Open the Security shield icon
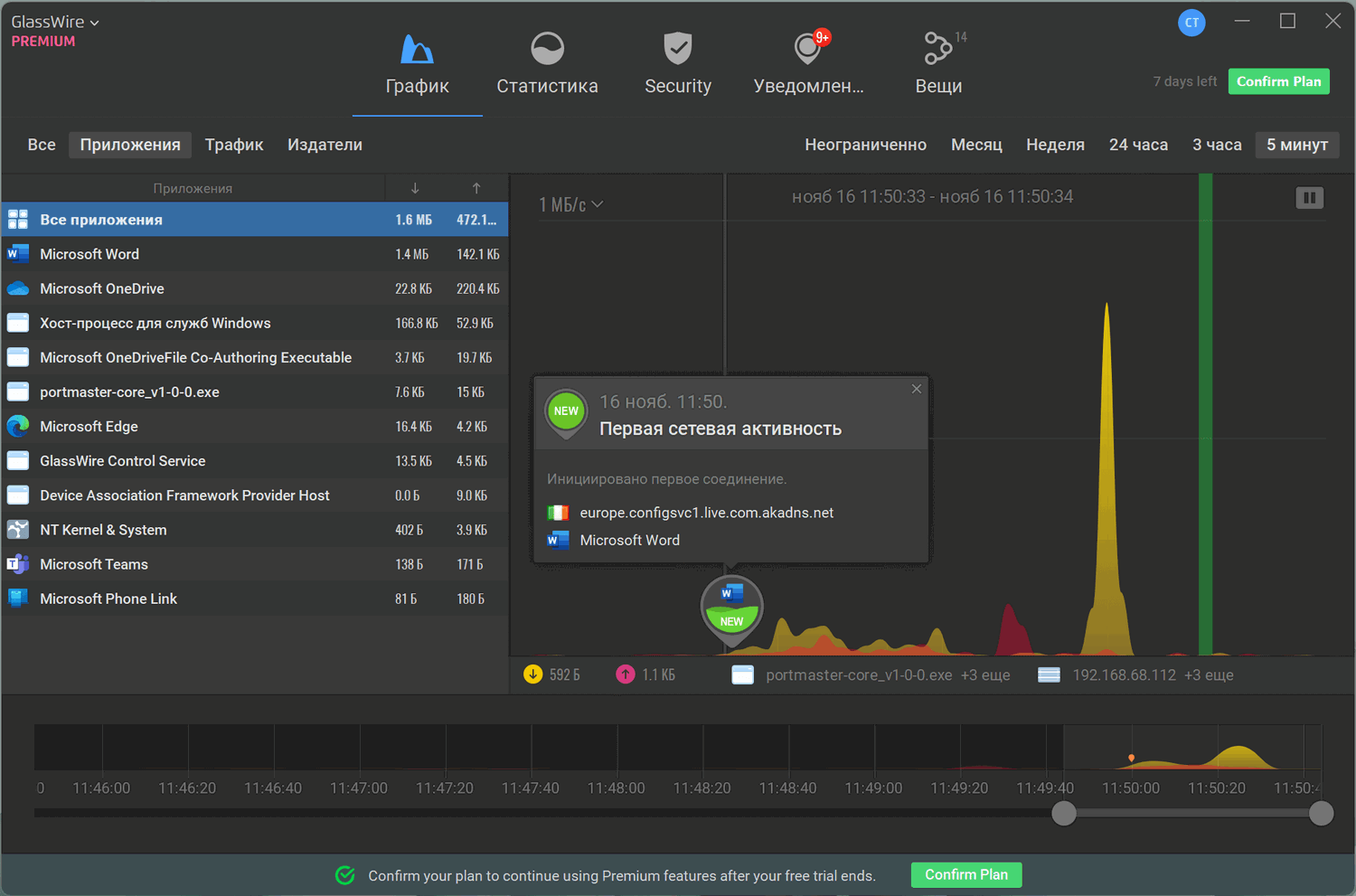 click(x=677, y=49)
